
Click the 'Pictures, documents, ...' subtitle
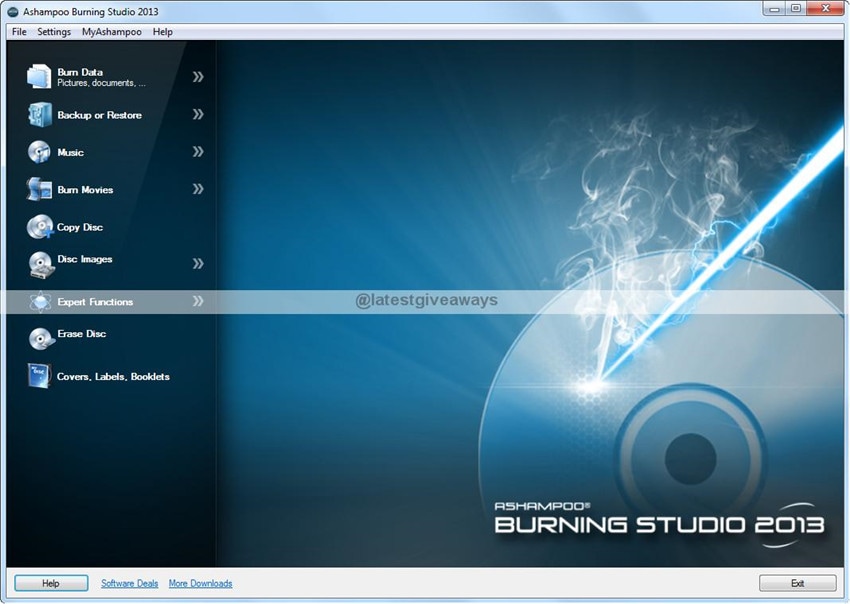pyautogui.click(x=101, y=83)
